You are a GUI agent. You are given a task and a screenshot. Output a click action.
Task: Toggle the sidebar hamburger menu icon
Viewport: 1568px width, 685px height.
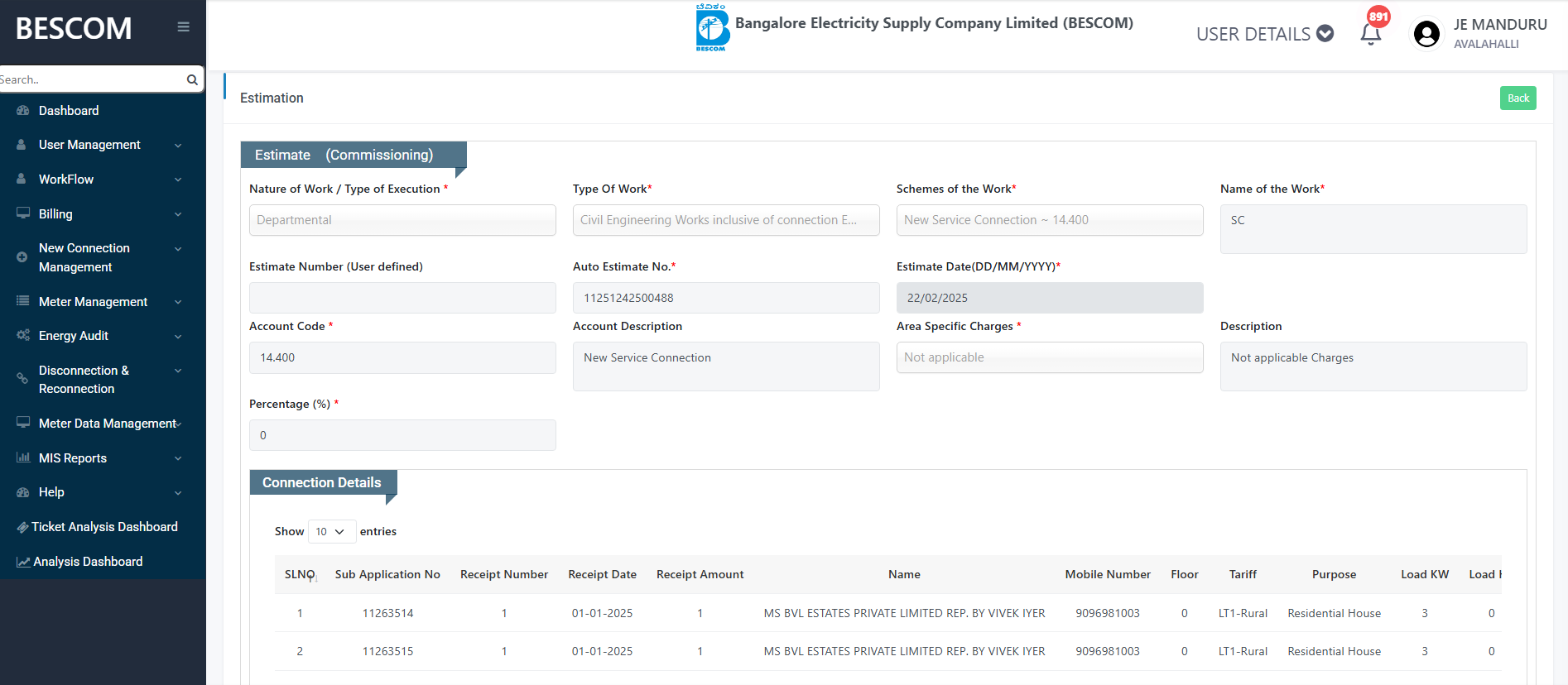coord(183,27)
